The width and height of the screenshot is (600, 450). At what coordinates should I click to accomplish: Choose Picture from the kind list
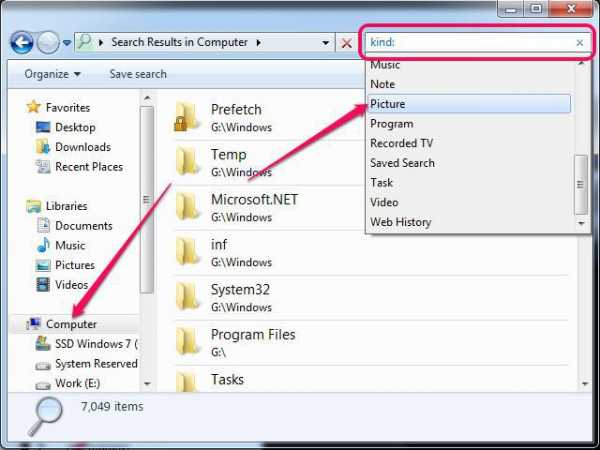pyautogui.click(x=387, y=104)
